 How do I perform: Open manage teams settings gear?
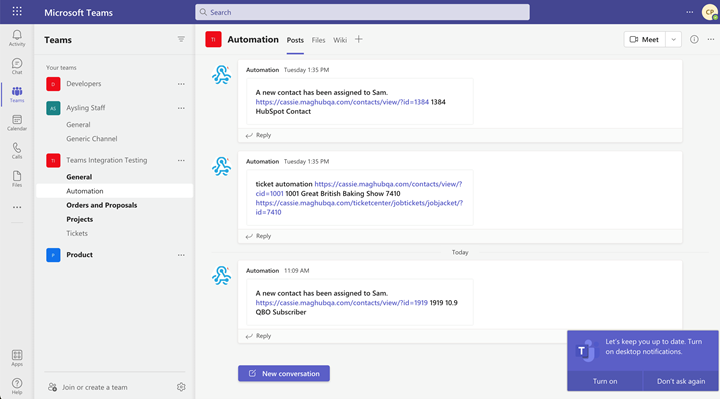[x=181, y=387]
